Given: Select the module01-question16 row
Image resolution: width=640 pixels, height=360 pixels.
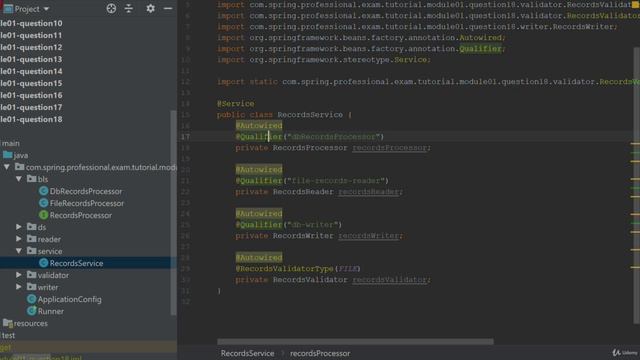Looking at the screenshot, I should point(31,95).
